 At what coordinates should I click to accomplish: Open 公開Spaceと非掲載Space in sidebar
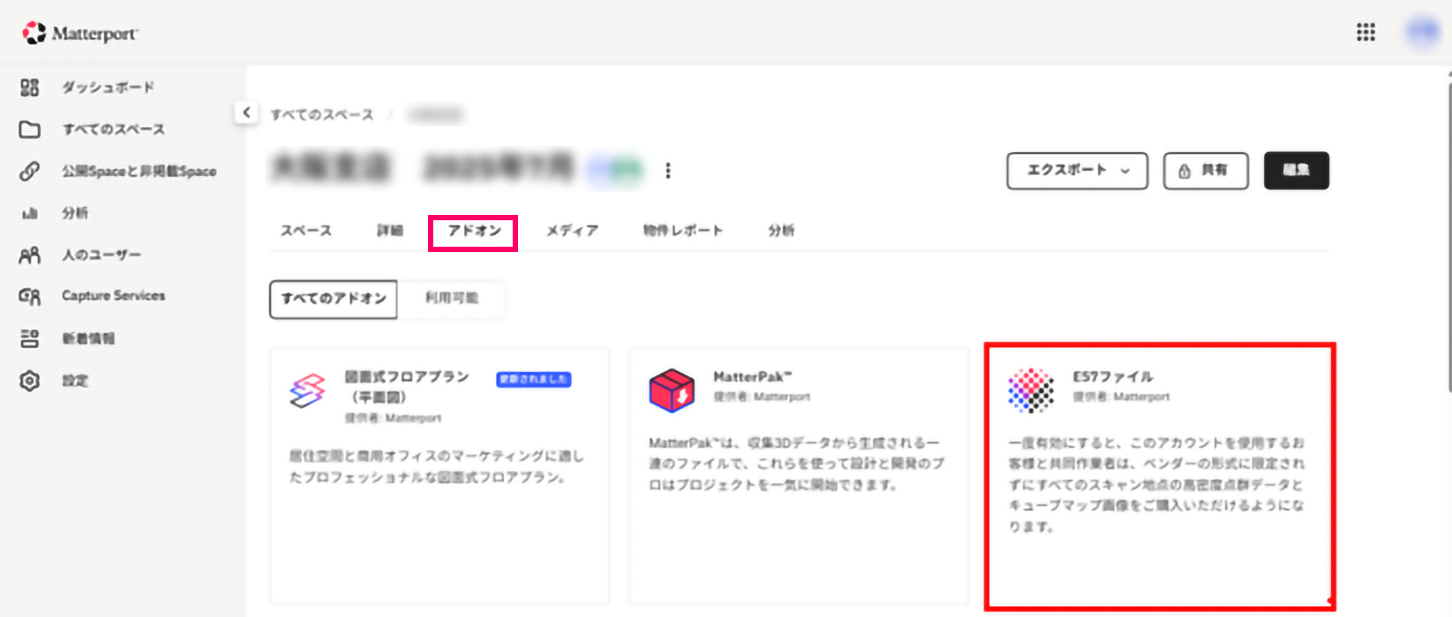(138, 171)
